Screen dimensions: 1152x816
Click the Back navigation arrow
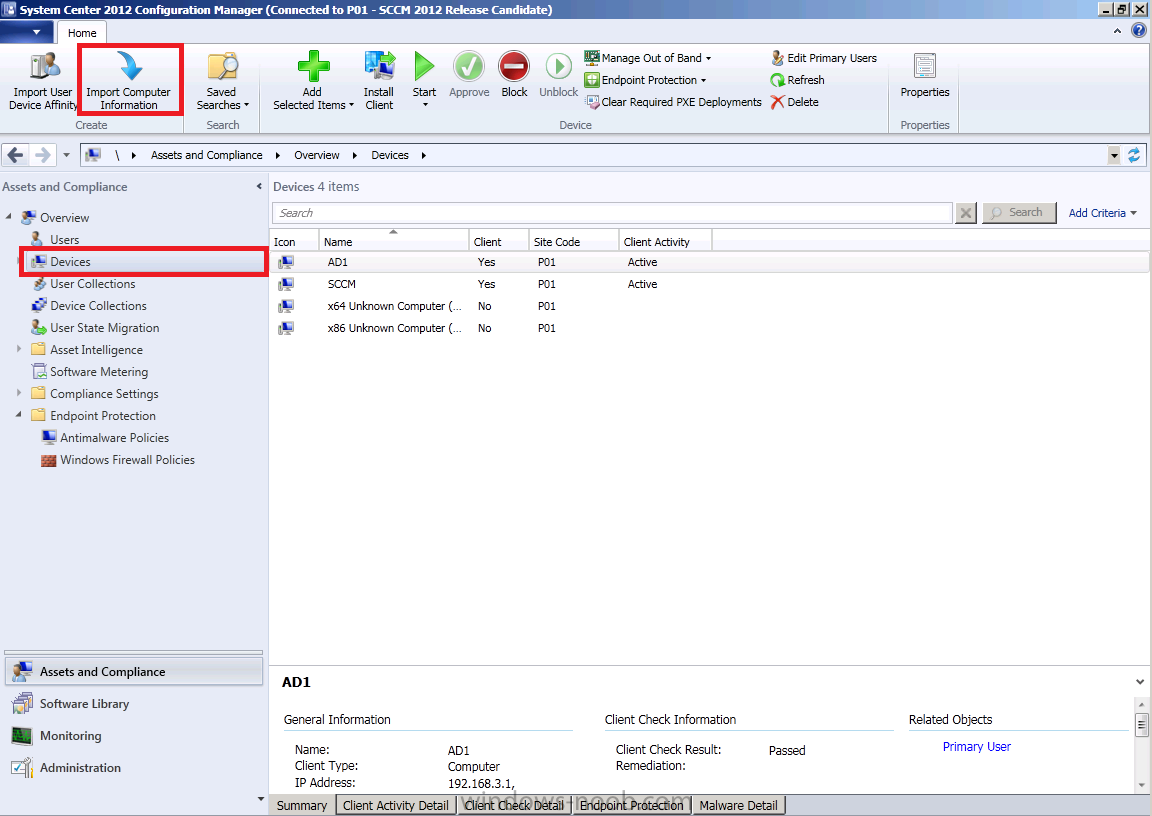(x=15, y=155)
